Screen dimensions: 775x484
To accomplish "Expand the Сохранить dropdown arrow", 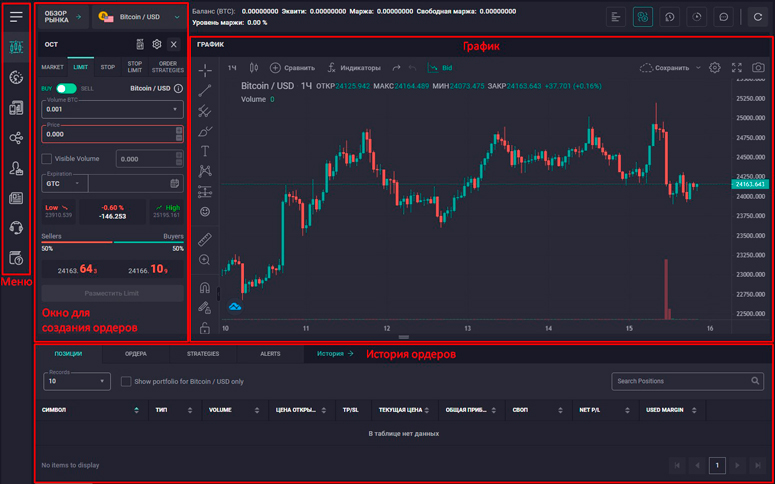I will (698, 68).
